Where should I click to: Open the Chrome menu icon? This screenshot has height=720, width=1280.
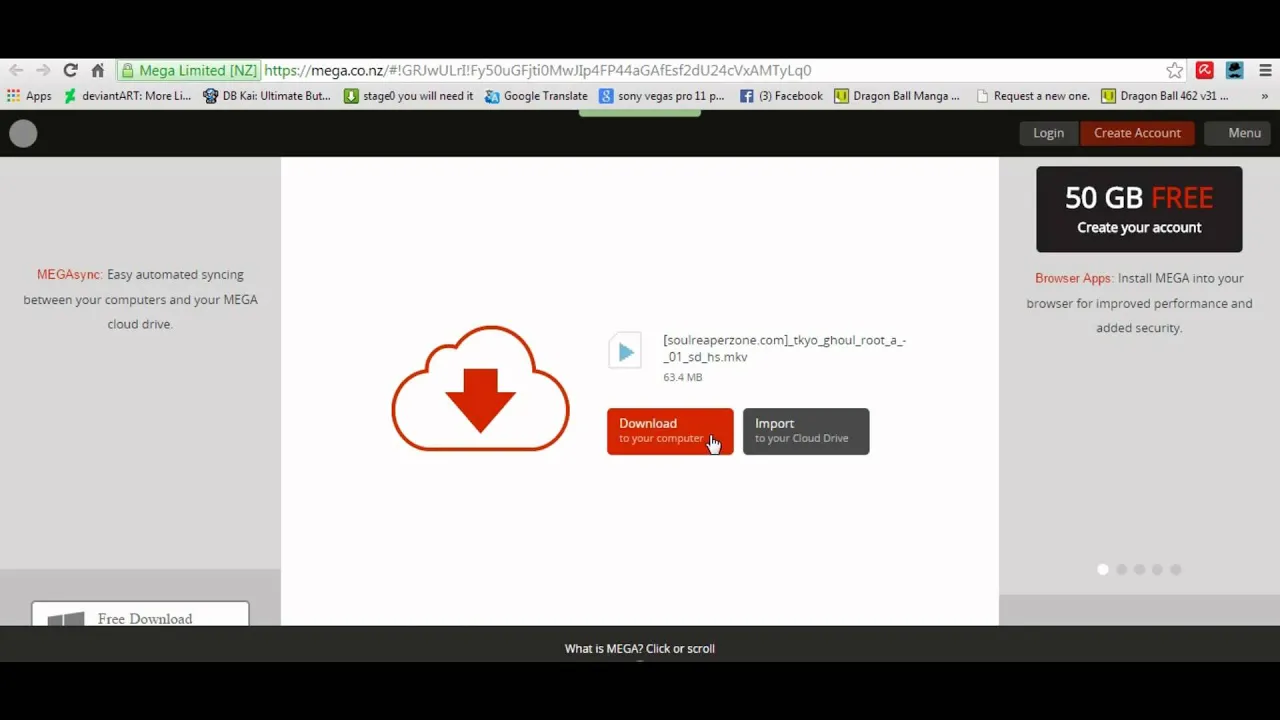point(1265,70)
